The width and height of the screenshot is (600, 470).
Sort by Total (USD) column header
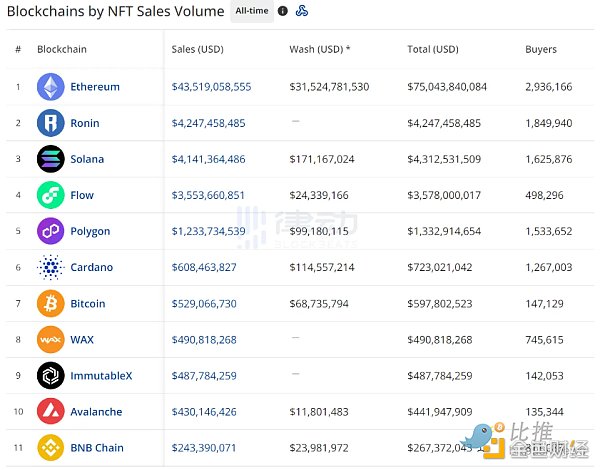pos(433,49)
